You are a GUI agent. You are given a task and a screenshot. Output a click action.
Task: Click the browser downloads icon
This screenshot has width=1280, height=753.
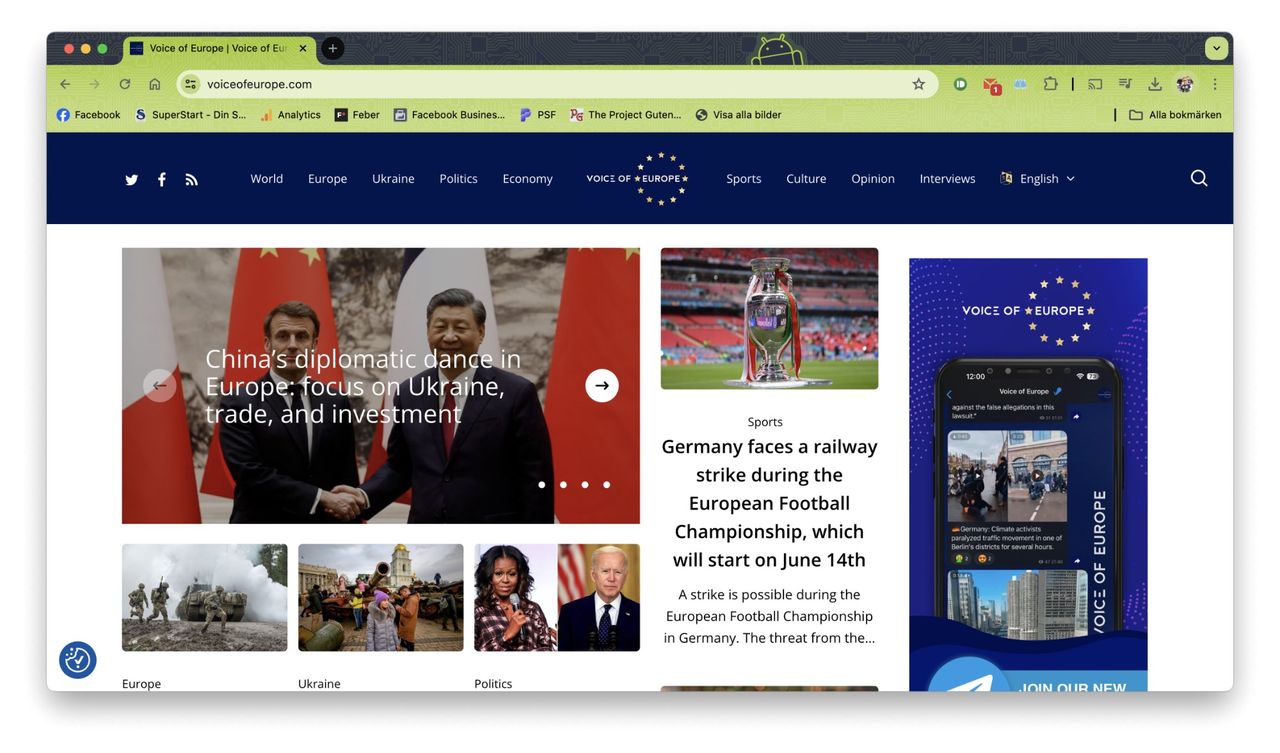(x=1154, y=84)
